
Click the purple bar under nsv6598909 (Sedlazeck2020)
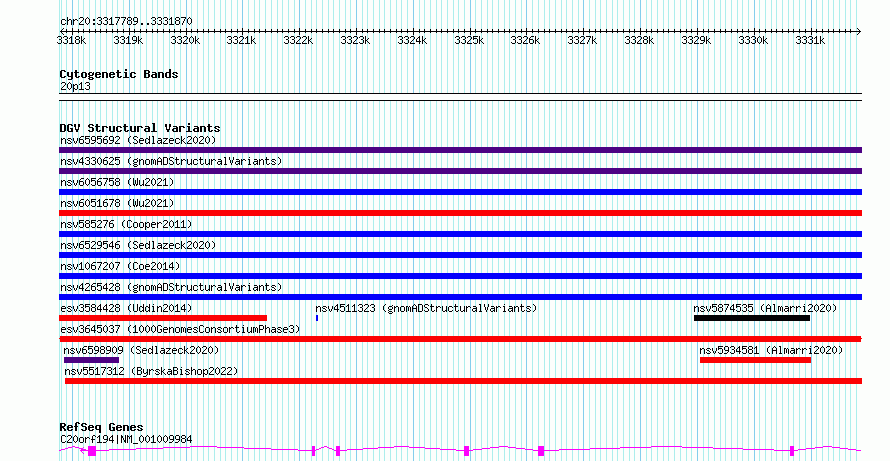(x=91, y=360)
